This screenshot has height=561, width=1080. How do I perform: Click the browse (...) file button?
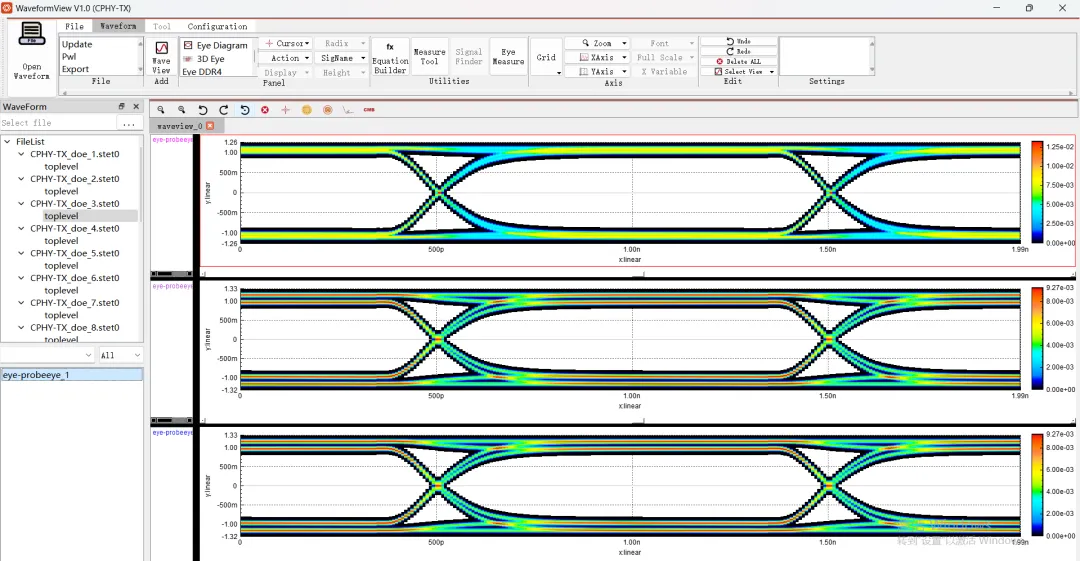pyautogui.click(x=129, y=123)
